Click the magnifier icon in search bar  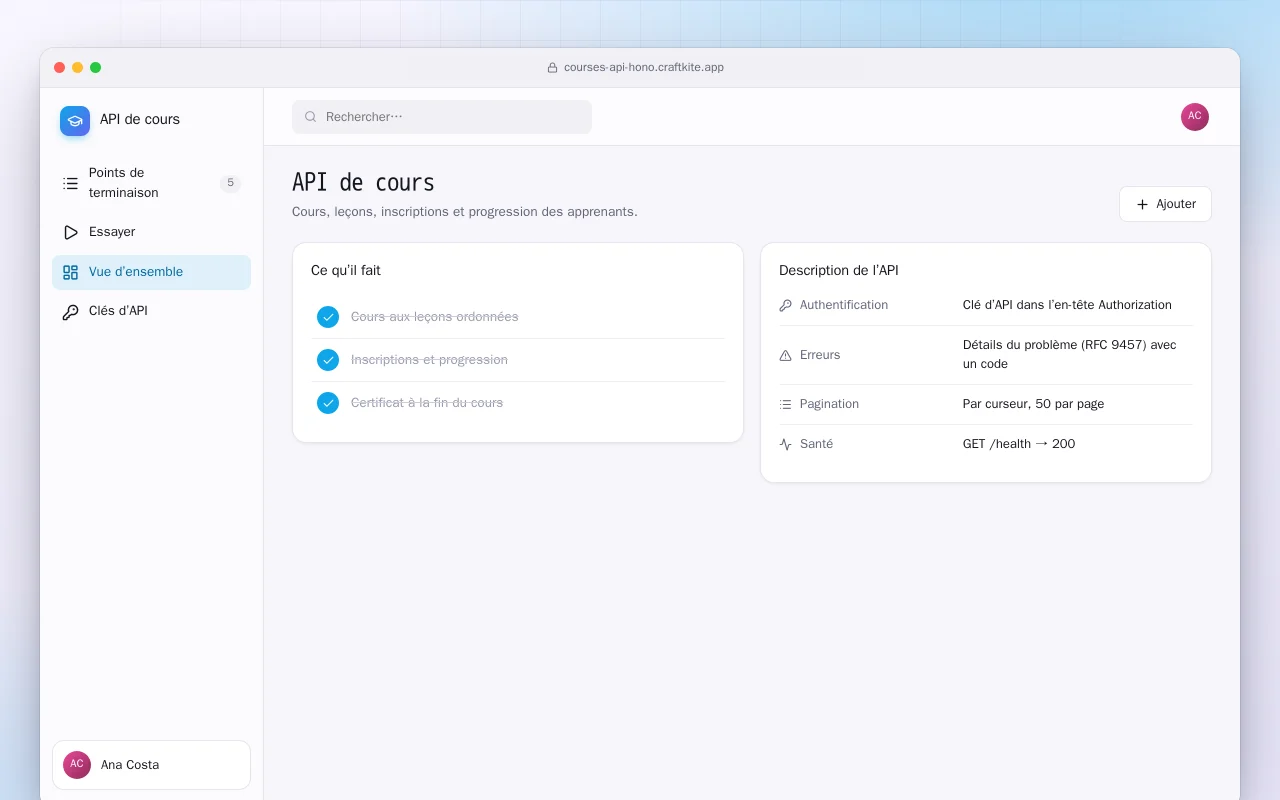[310, 117]
